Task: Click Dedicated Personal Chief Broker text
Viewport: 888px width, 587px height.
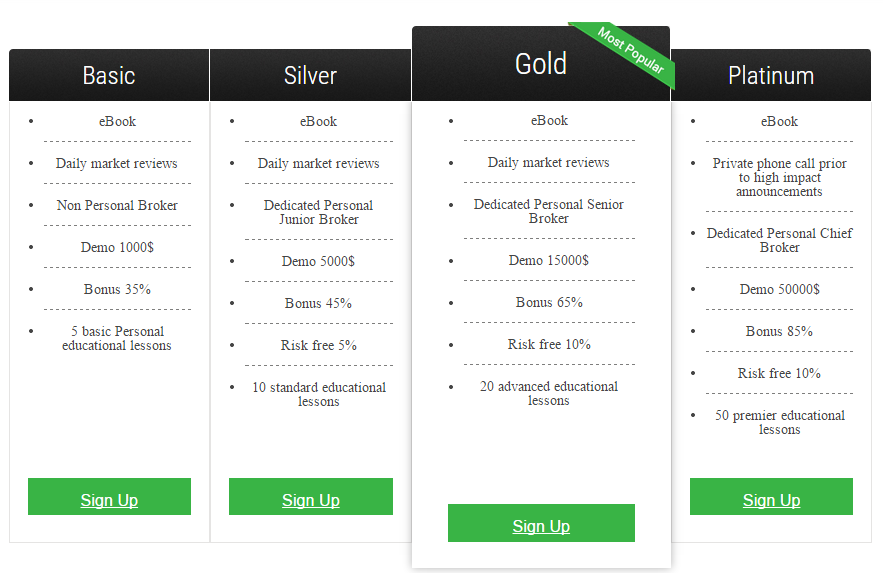Action: click(779, 241)
